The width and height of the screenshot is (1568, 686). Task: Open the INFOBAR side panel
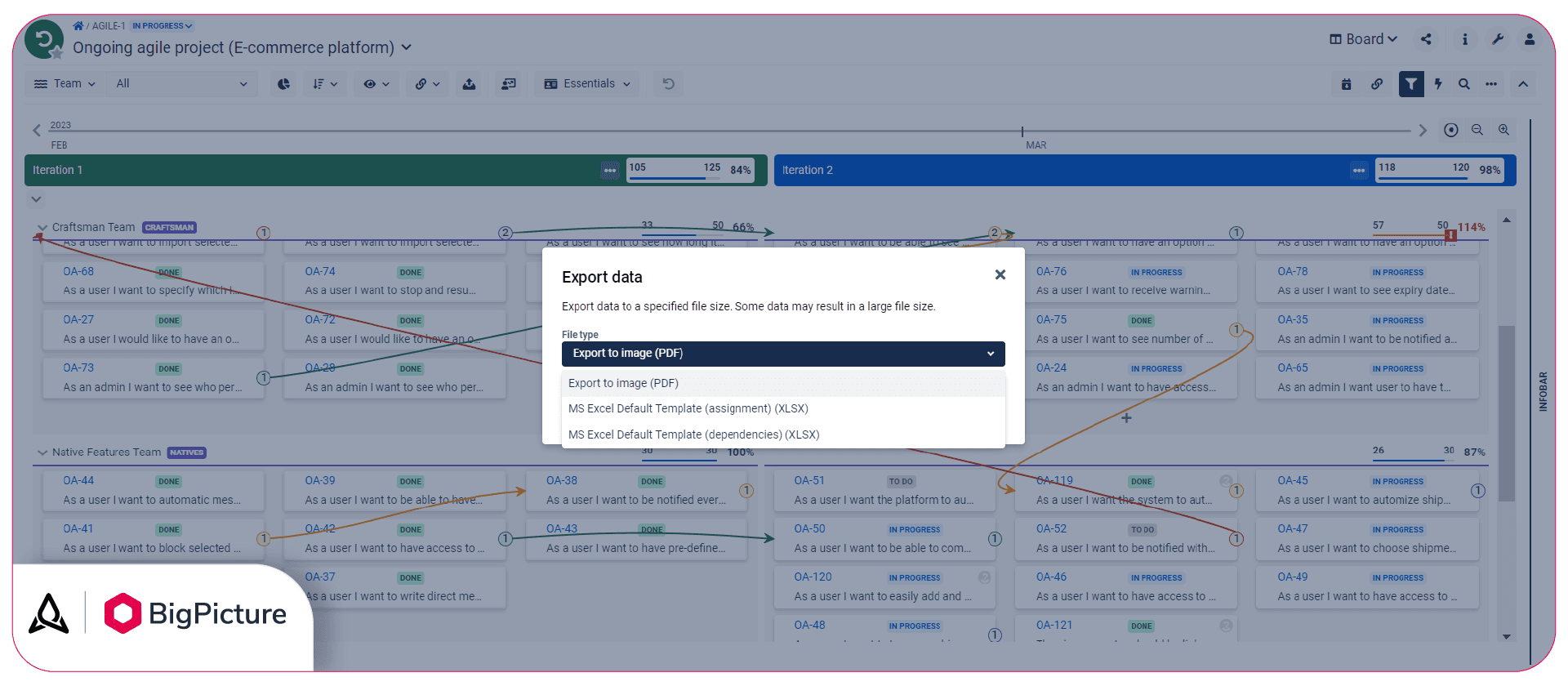1543,392
